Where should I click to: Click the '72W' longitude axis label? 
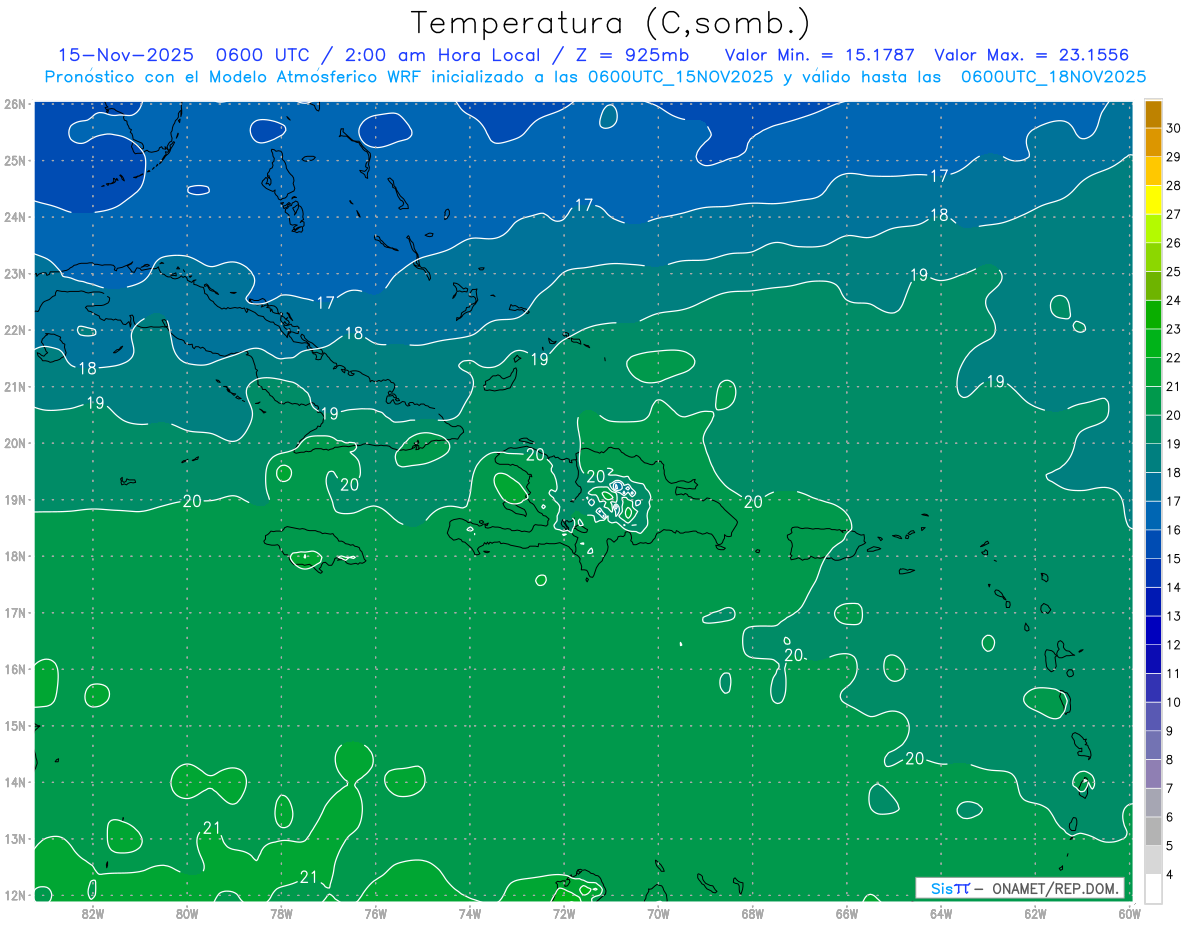[564, 913]
